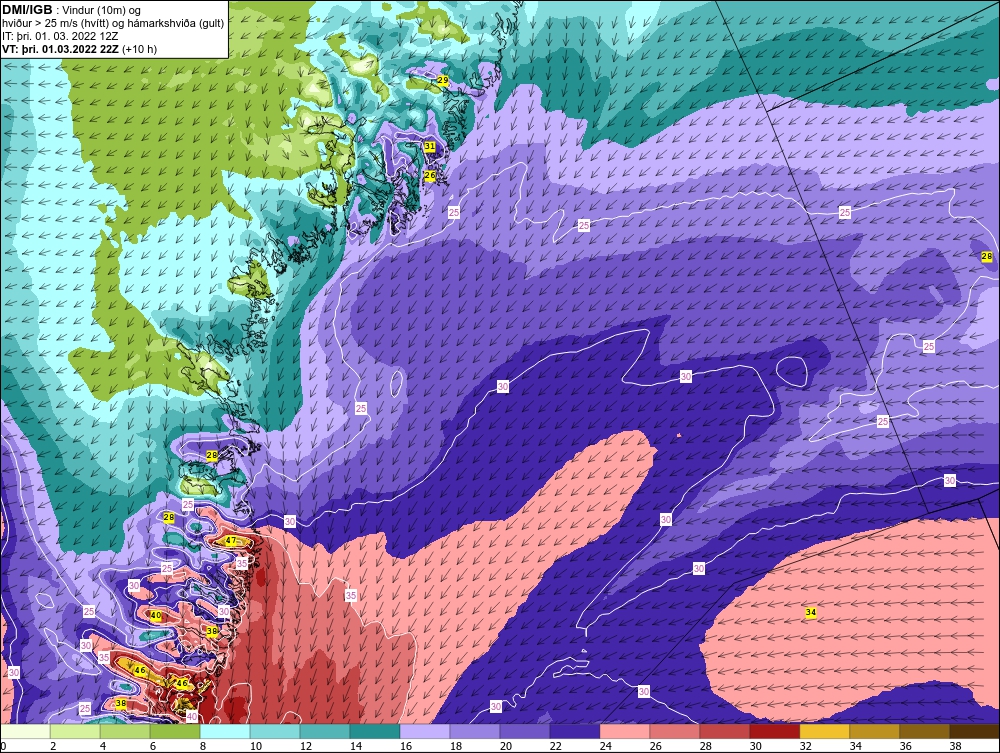Click legend scale value '18'
Viewport: 1000px width, 753px height.
(456, 747)
